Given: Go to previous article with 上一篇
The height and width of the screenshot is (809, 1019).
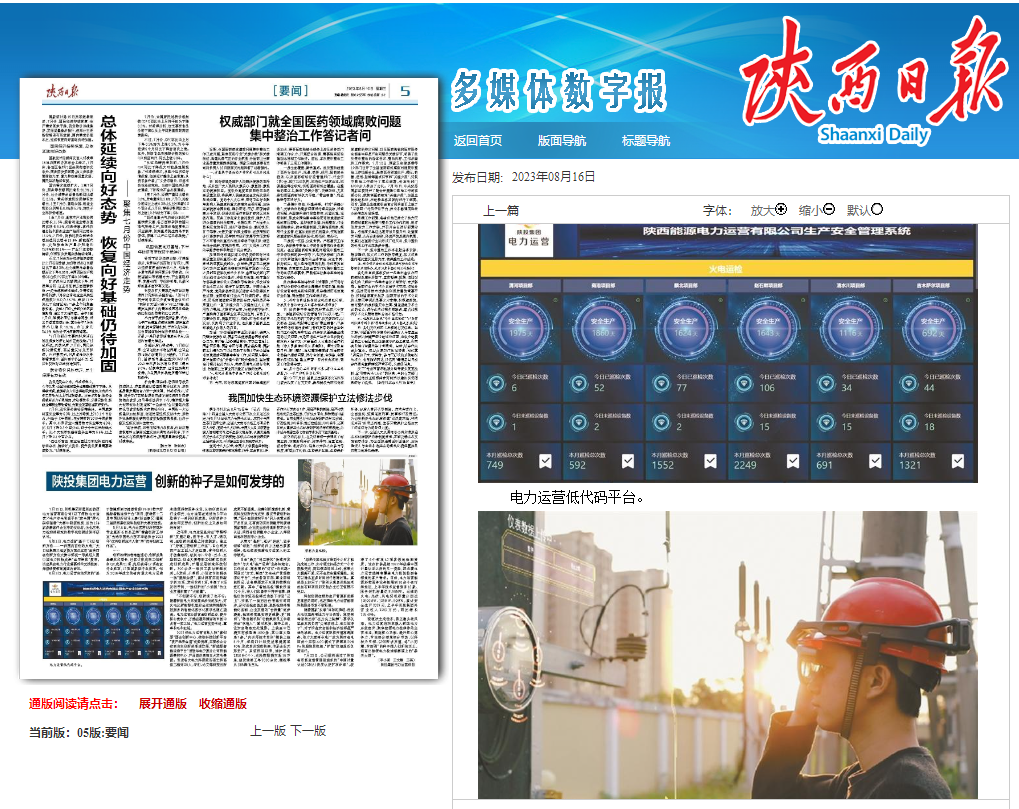Looking at the screenshot, I should tap(501, 211).
